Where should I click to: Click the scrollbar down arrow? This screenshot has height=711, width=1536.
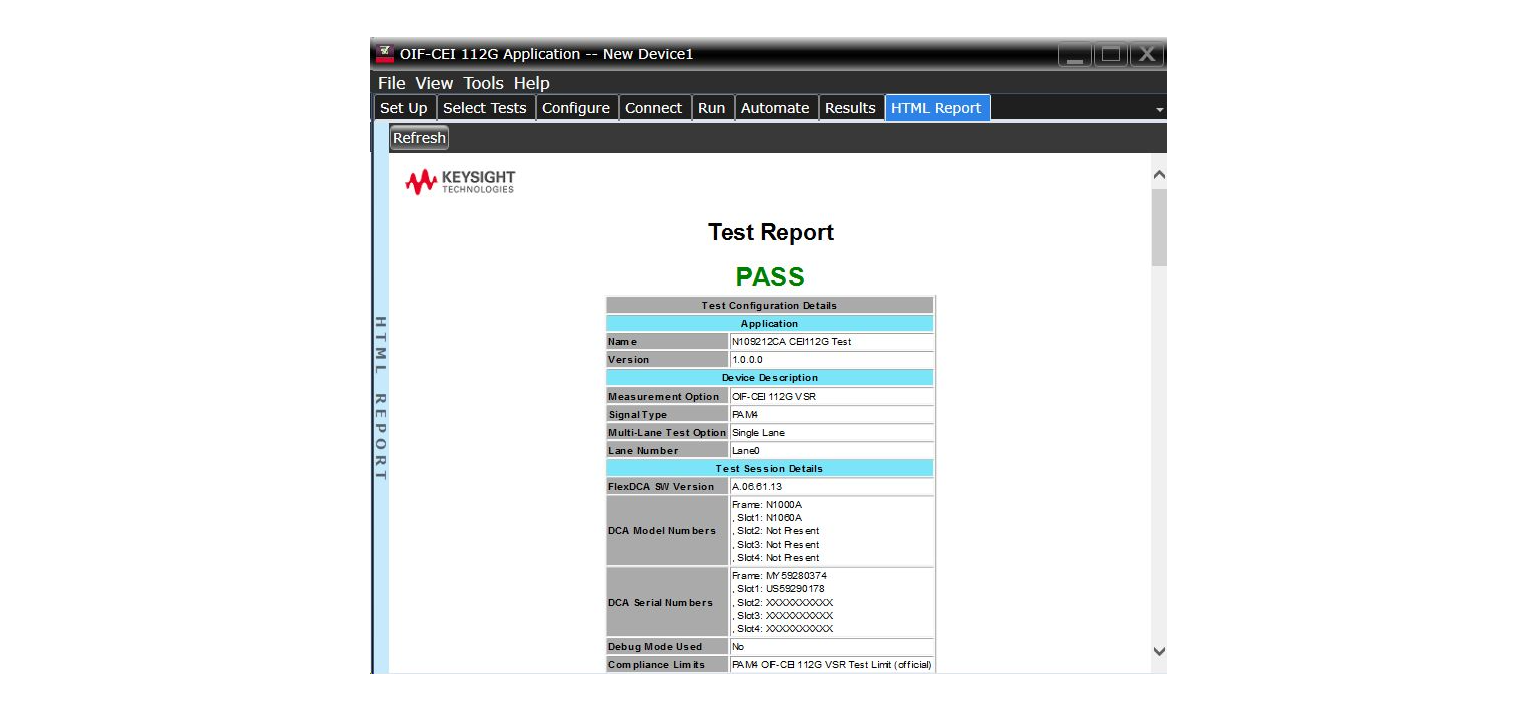tap(1158, 650)
